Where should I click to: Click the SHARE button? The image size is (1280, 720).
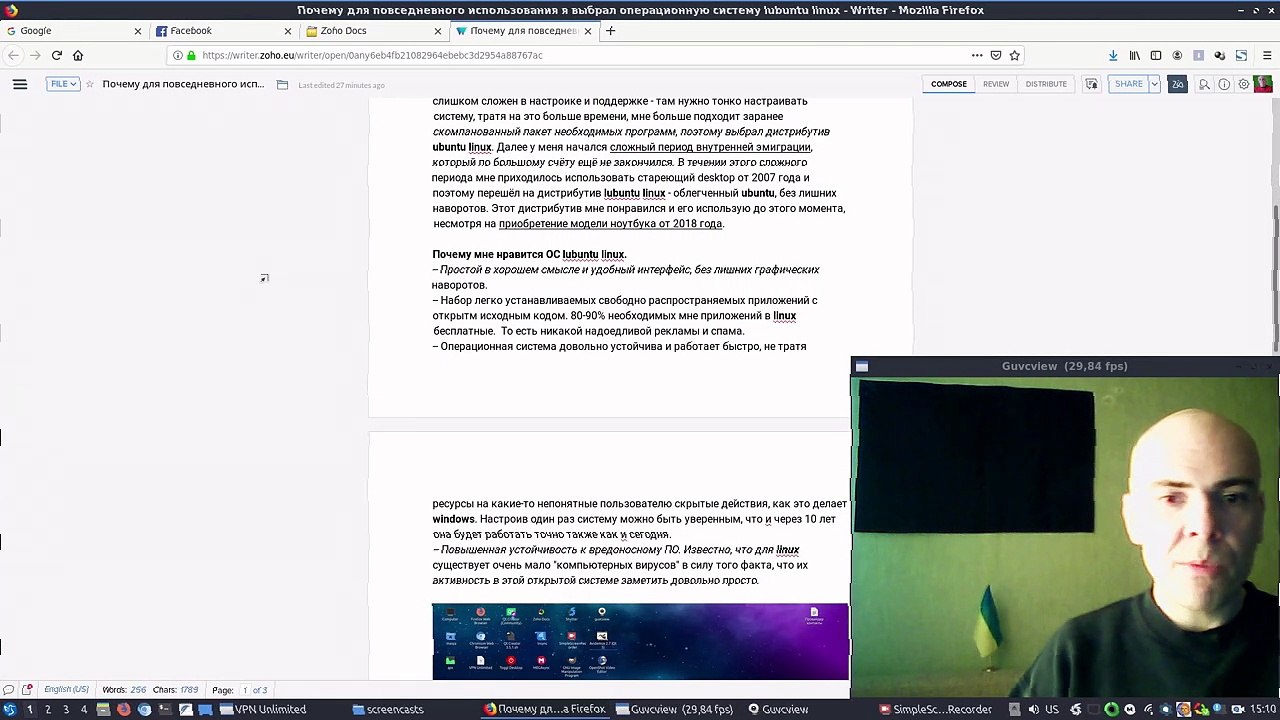coord(1128,84)
